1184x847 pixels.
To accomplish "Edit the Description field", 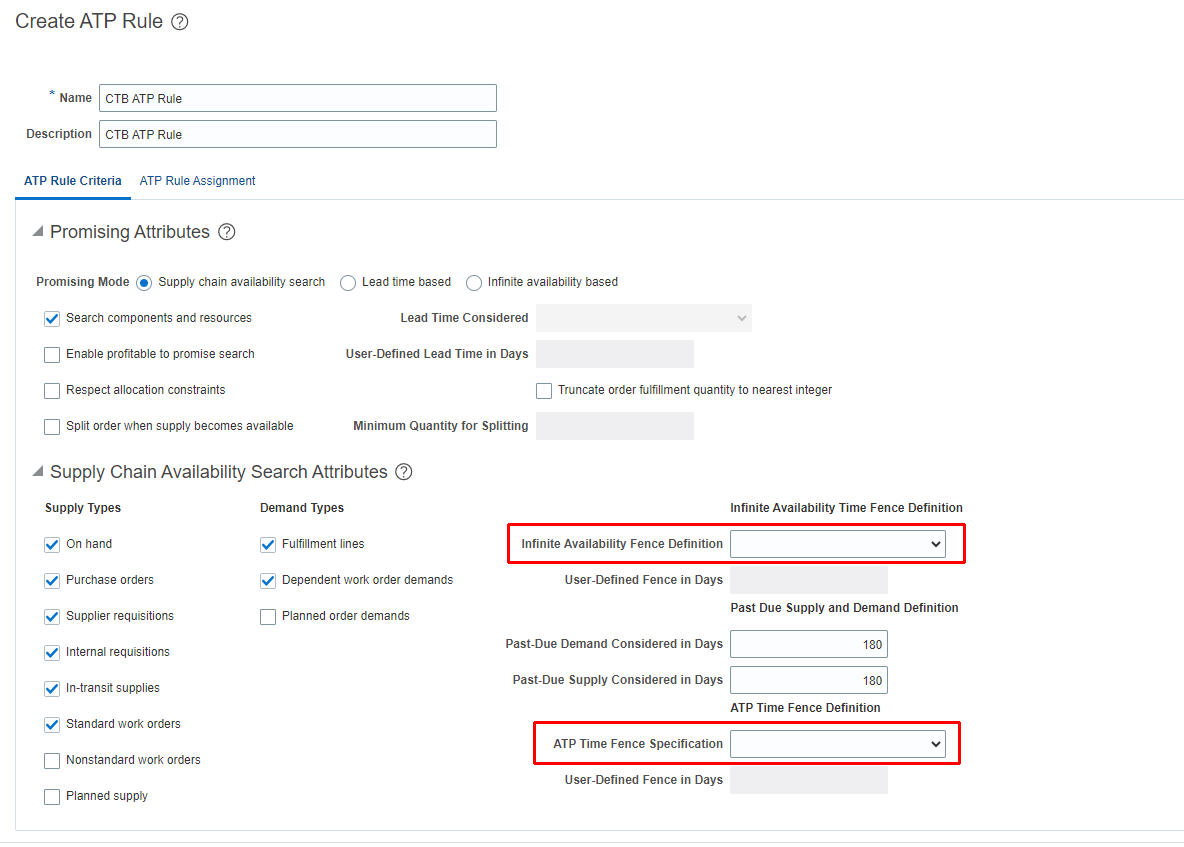I will coord(297,133).
